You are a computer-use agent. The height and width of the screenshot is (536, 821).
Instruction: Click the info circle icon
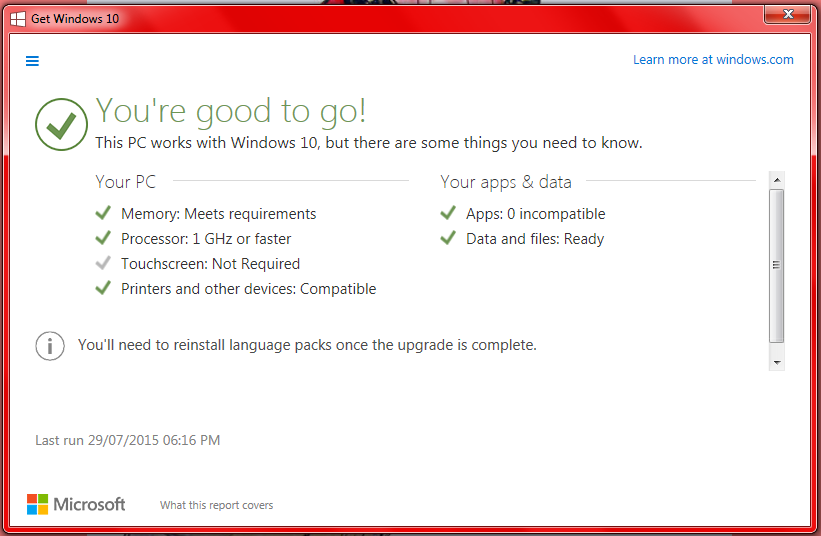[x=50, y=346]
